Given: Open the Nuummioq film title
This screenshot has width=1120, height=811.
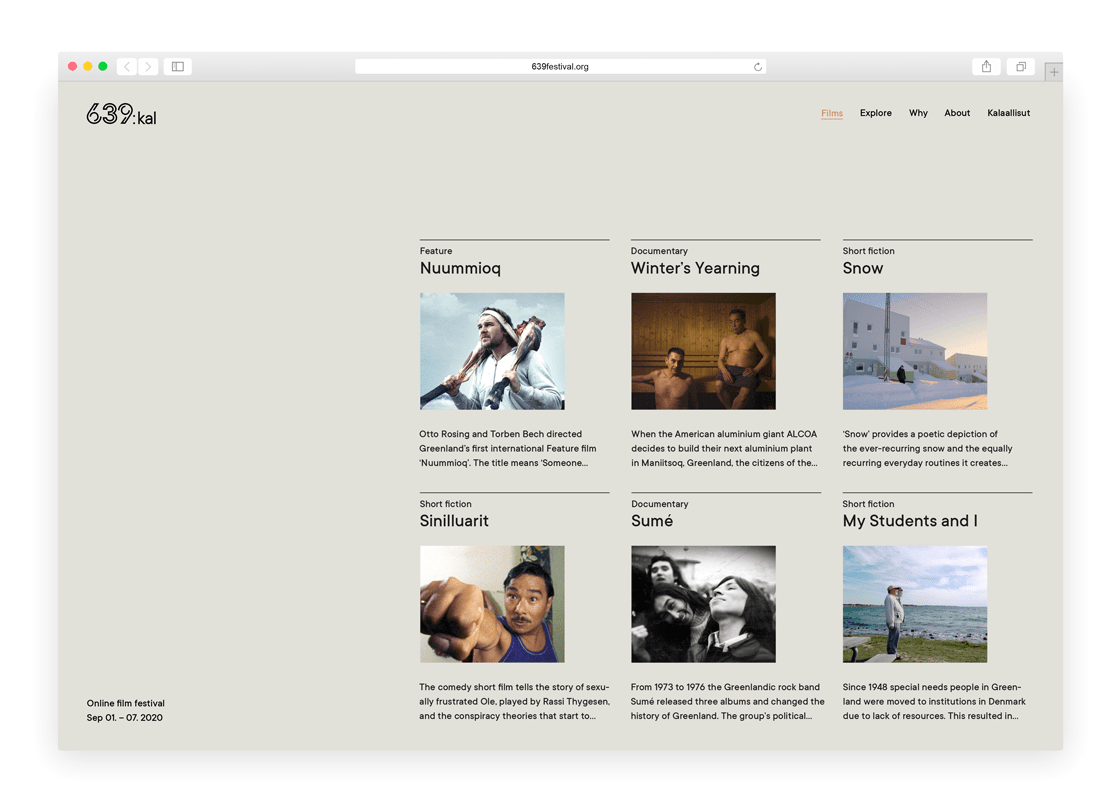Looking at the screenshot, I should tap(460, 268).
